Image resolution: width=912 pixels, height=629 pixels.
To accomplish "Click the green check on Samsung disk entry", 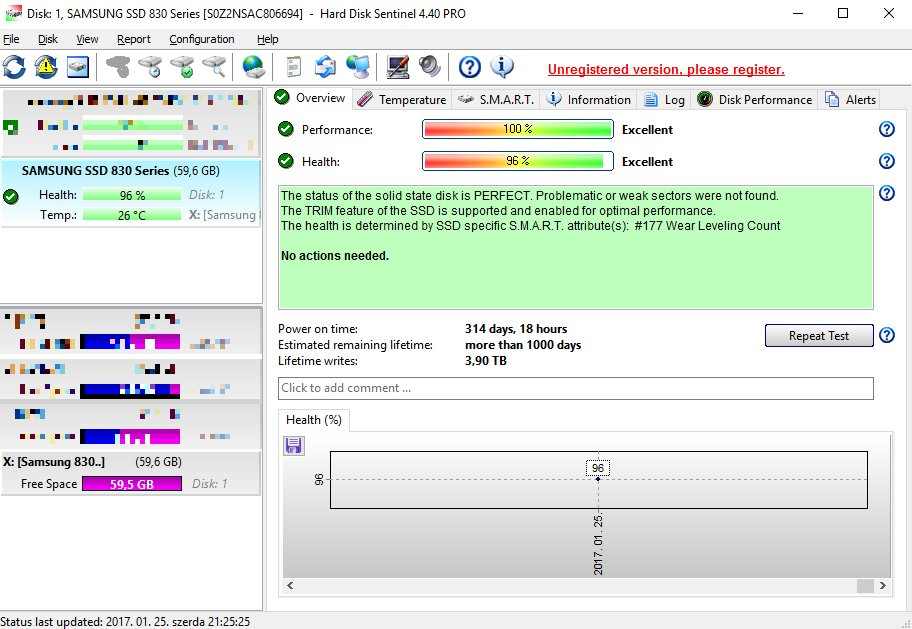I will [10, 197].
